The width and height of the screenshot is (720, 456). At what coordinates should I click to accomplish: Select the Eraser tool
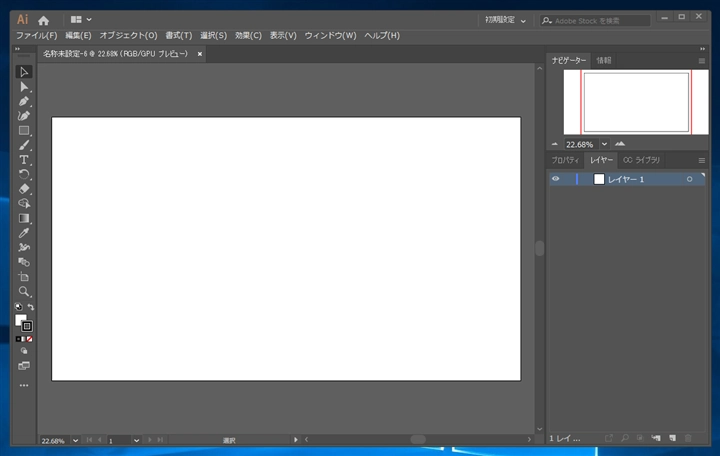24,189
